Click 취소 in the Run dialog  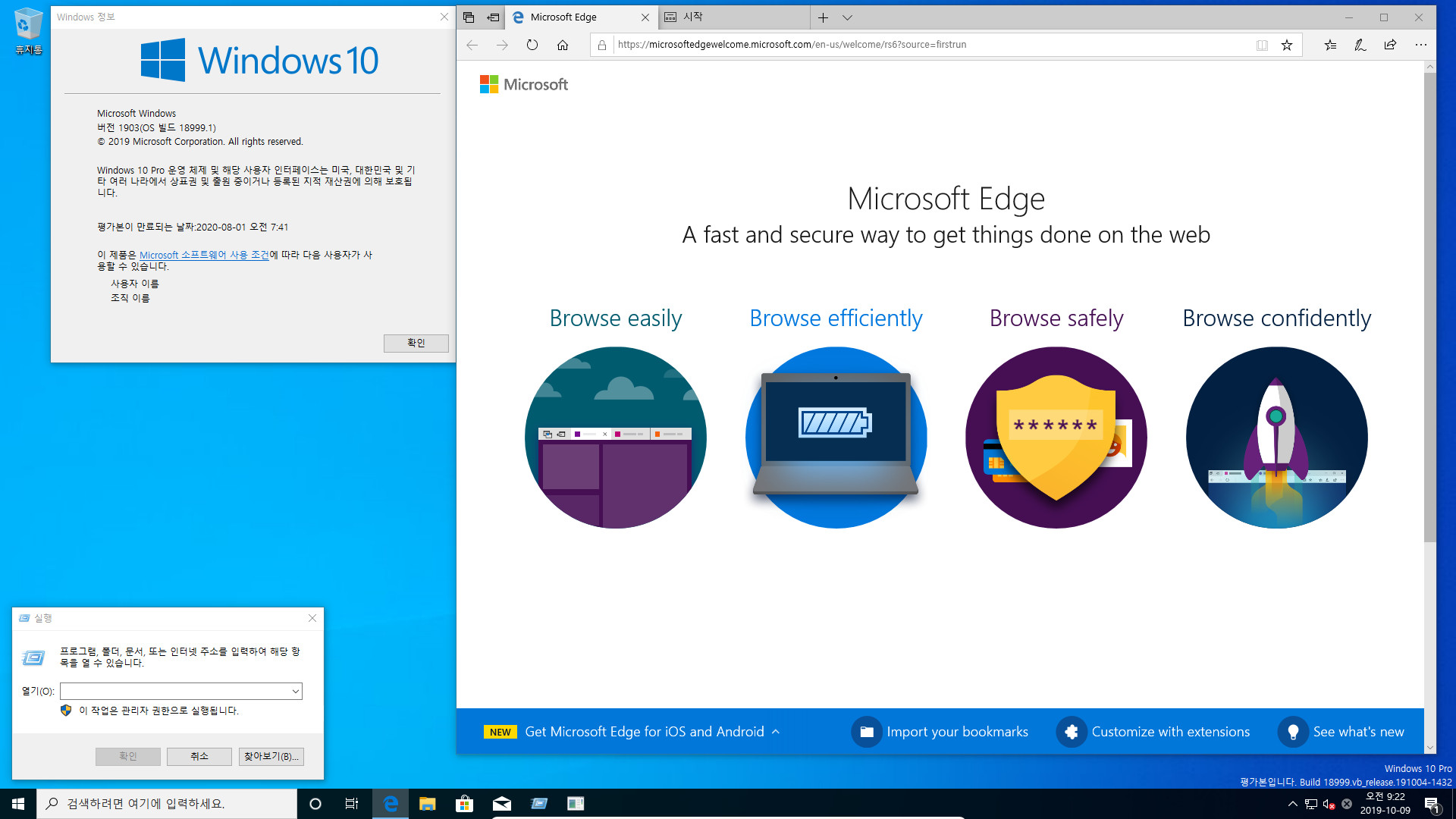199,756
